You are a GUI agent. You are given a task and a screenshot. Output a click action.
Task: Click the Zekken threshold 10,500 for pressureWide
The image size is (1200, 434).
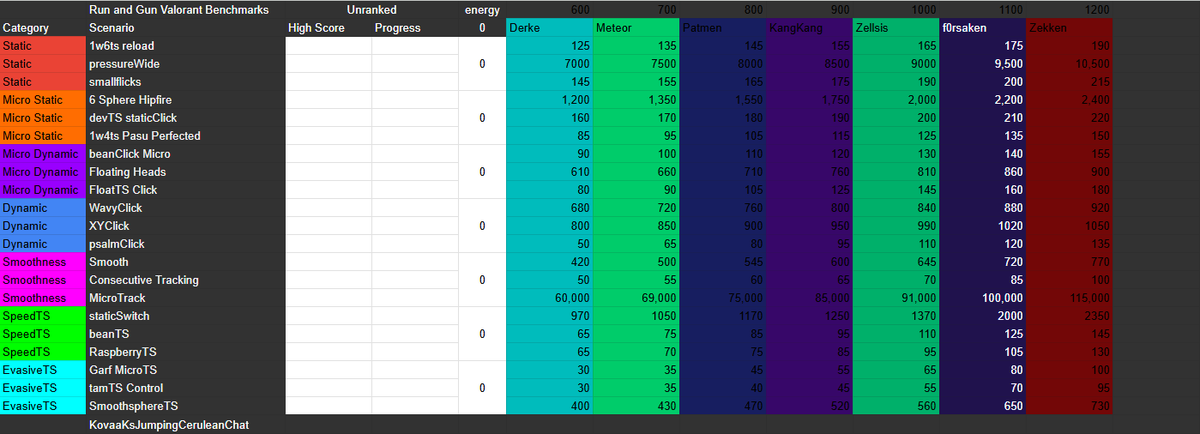(1069, 63)
